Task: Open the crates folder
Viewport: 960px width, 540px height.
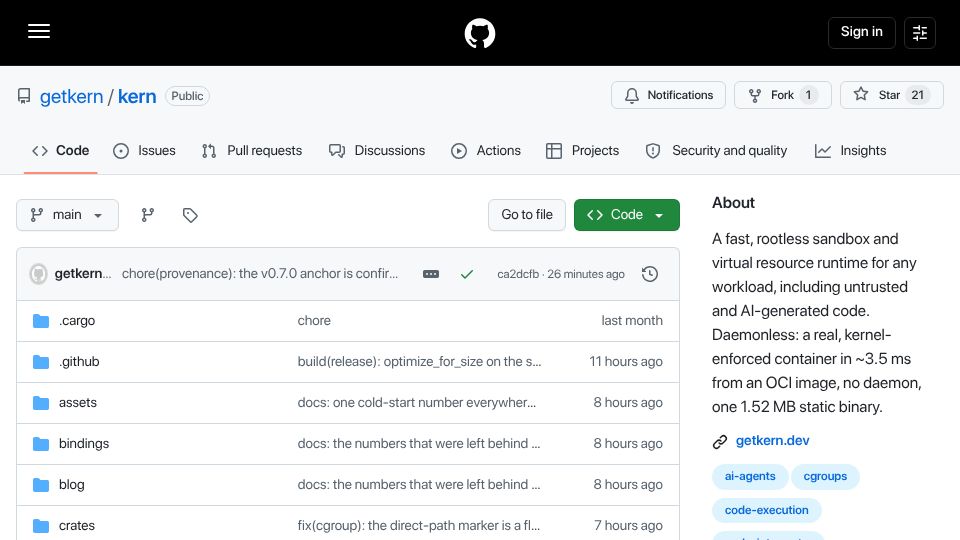Action: point(77,526)
